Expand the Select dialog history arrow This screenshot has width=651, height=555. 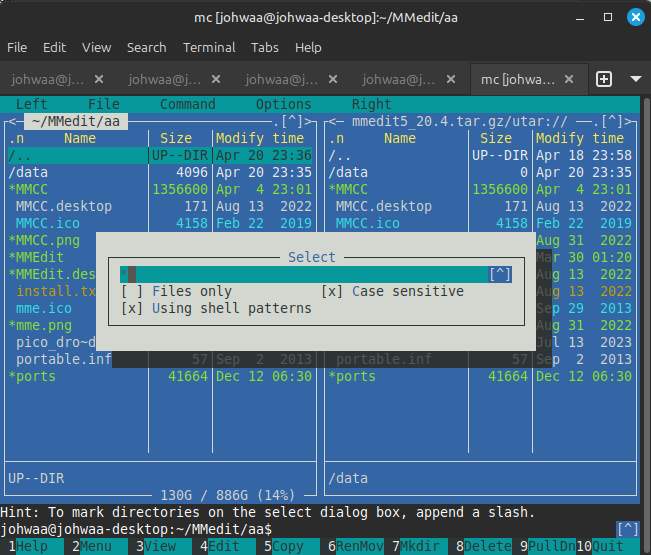(x=500, y=274)
